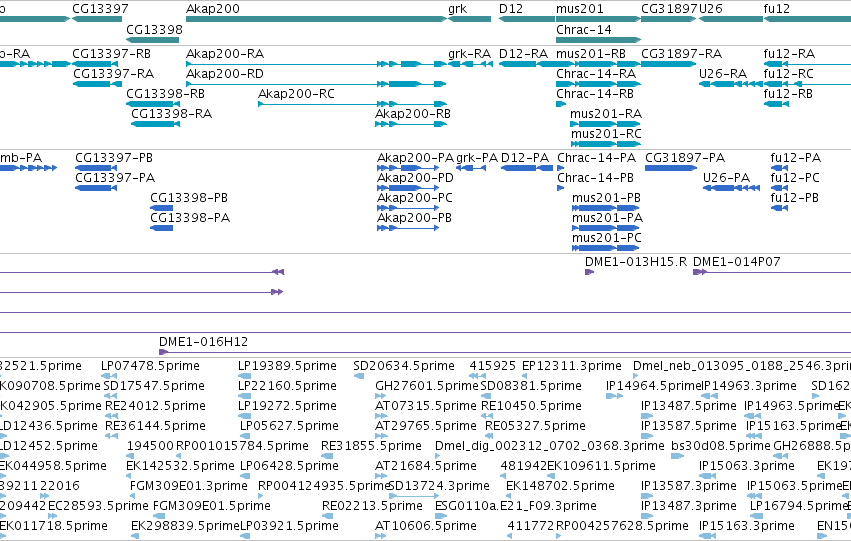The image size is (851, 541).
Task: Click protein CG13397-PB
Action: (x=96, y=168)
